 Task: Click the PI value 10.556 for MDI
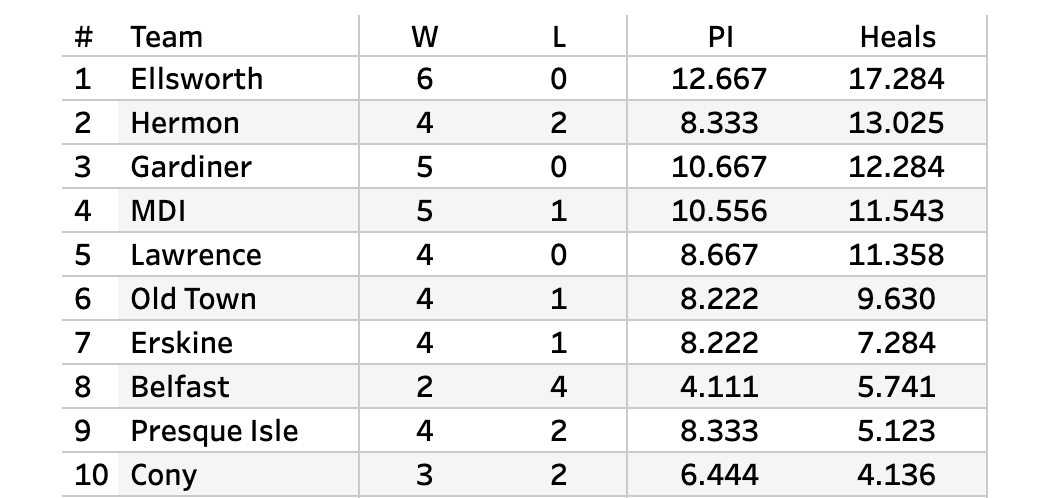719,211
